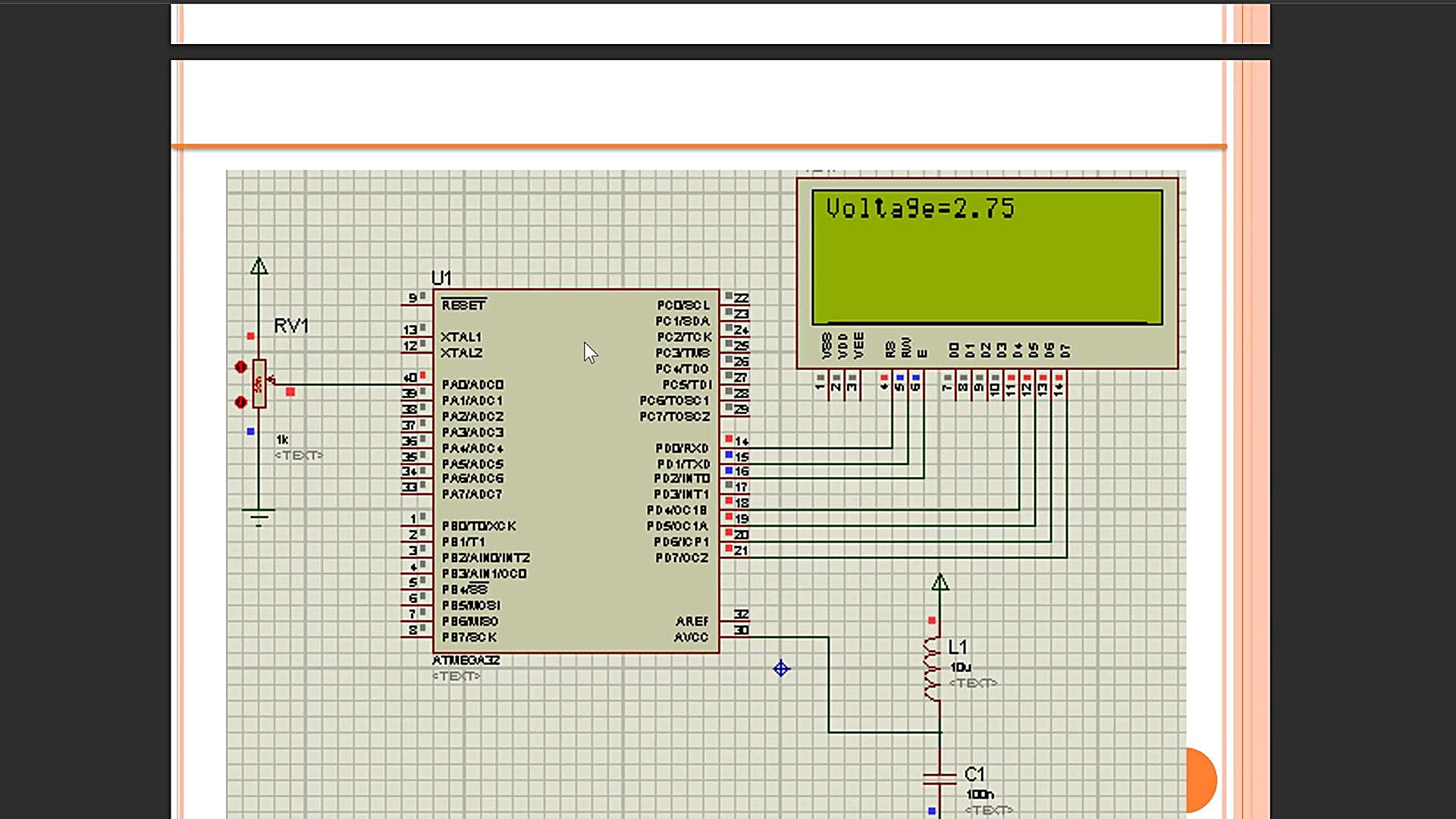Click the LCD screen showing Voltage=2.75
The width and height of the screenshot is (1456, 819).
[987, 257]
